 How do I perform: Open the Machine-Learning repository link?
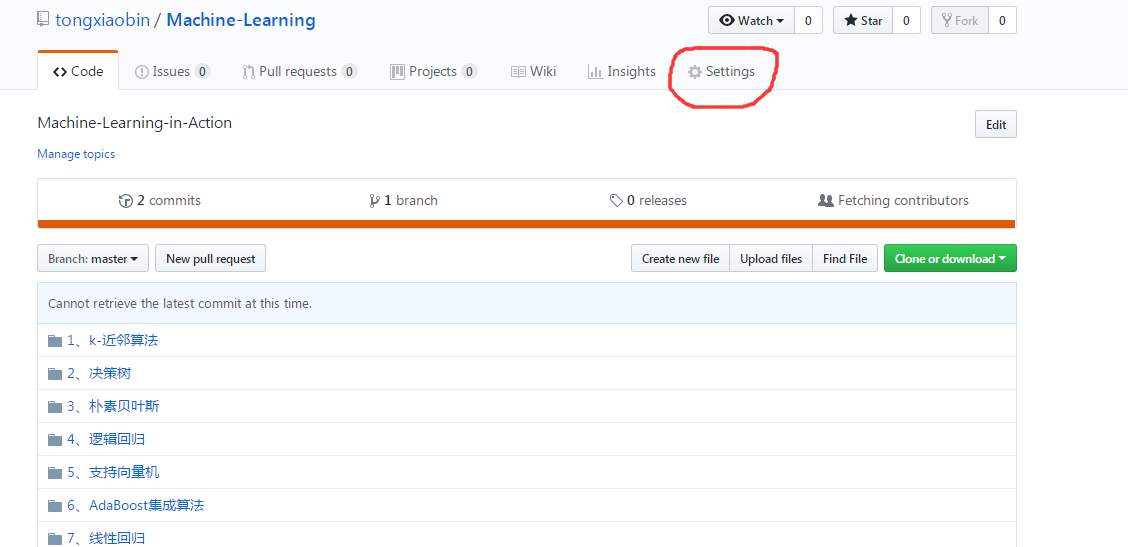(241, 20)
